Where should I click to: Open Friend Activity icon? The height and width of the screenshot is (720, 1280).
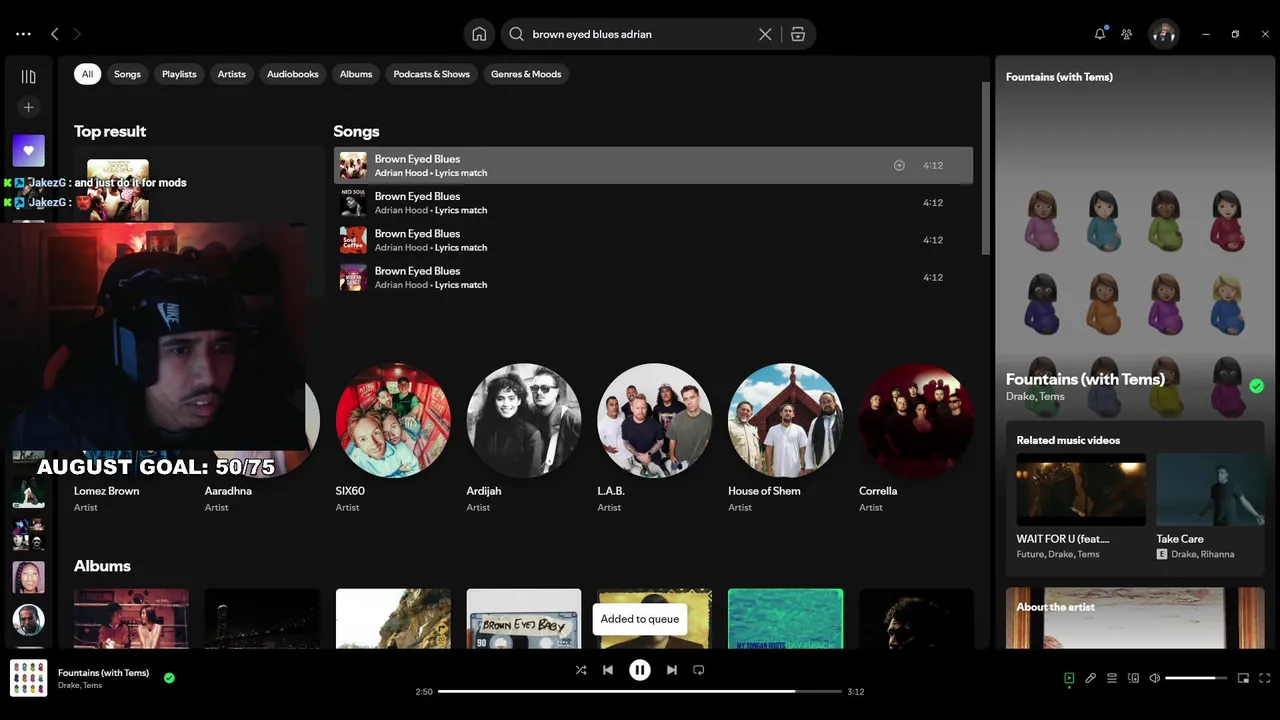tap(1127, 34)
